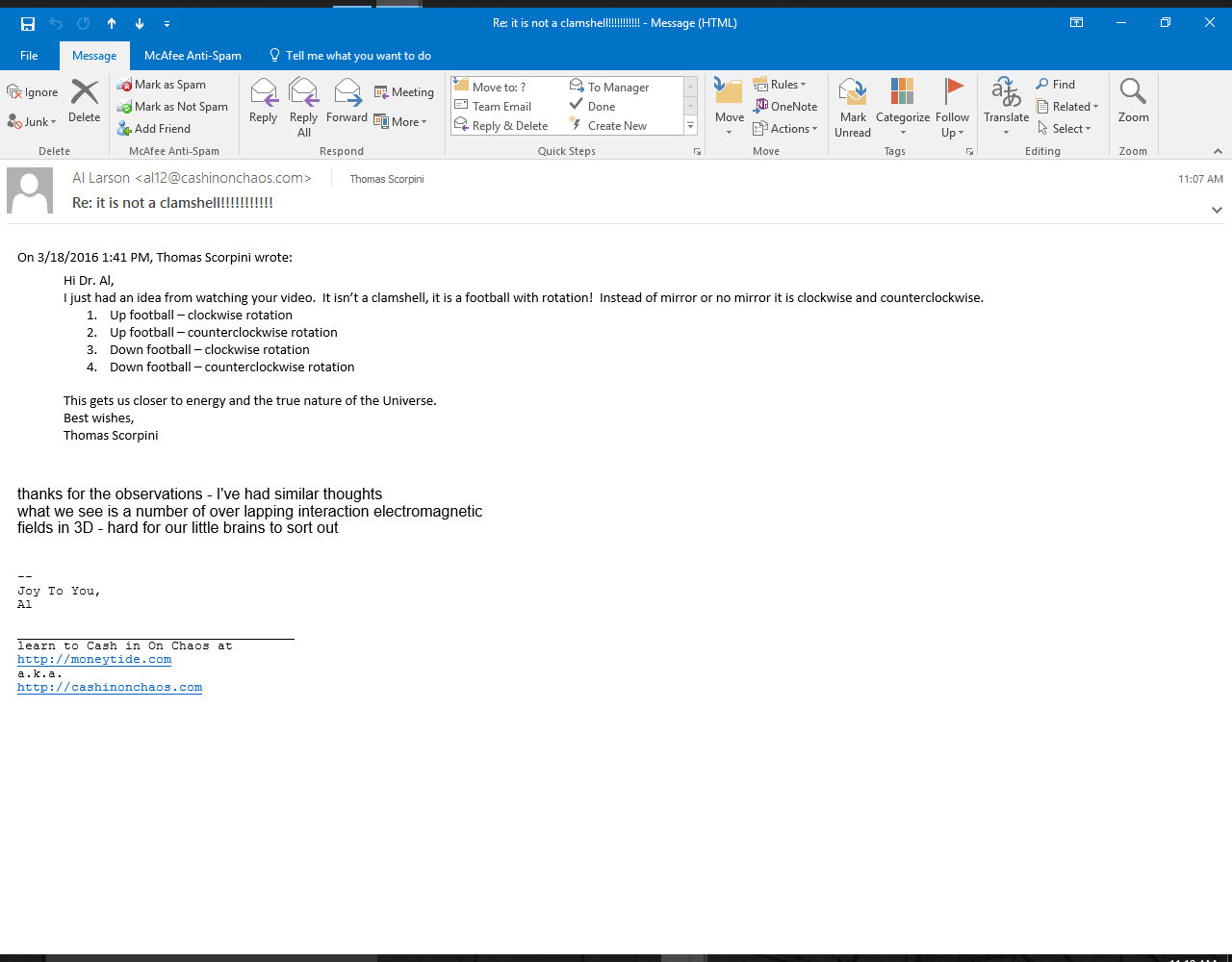Reply with a Meeting

(404, 92)
